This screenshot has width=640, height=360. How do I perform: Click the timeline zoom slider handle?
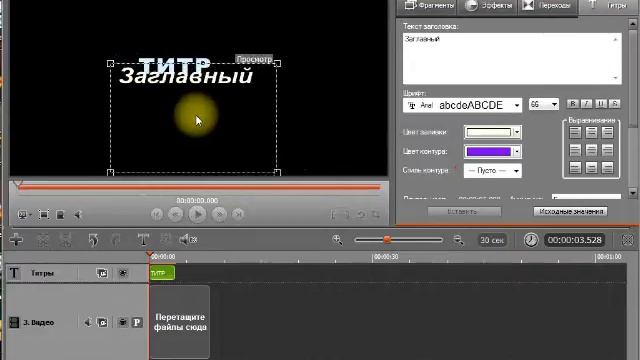click(387, 240)
